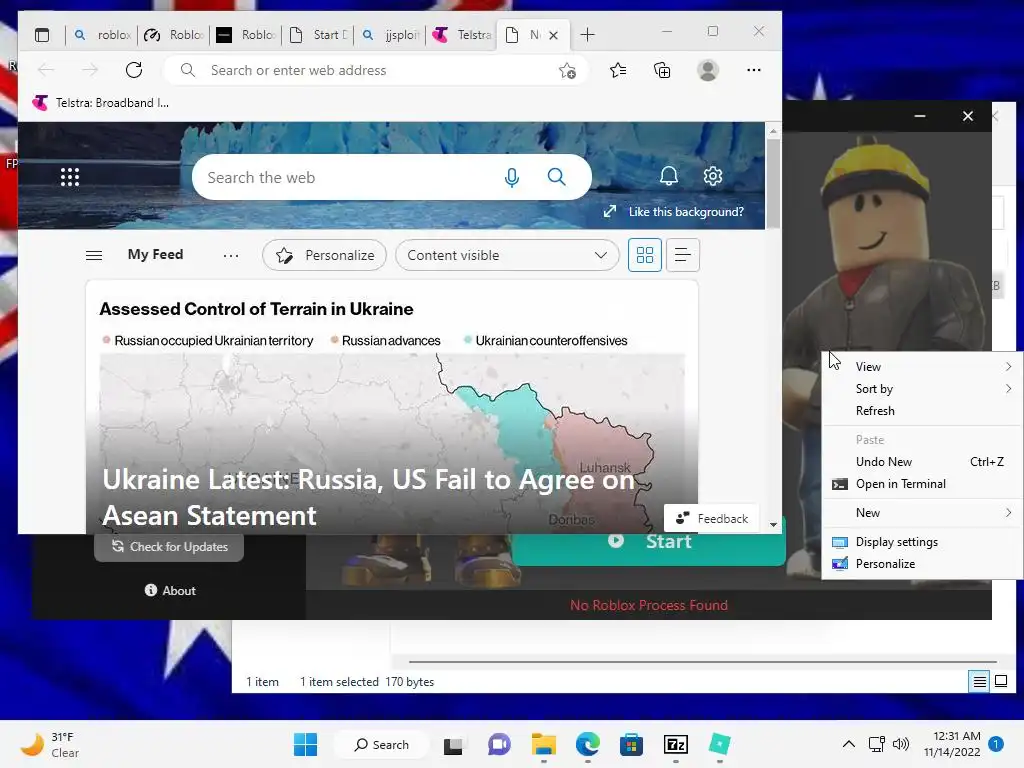1024x768 pixels.
Task: Open Display settings from context menu
Action: [x=921, y=542]
